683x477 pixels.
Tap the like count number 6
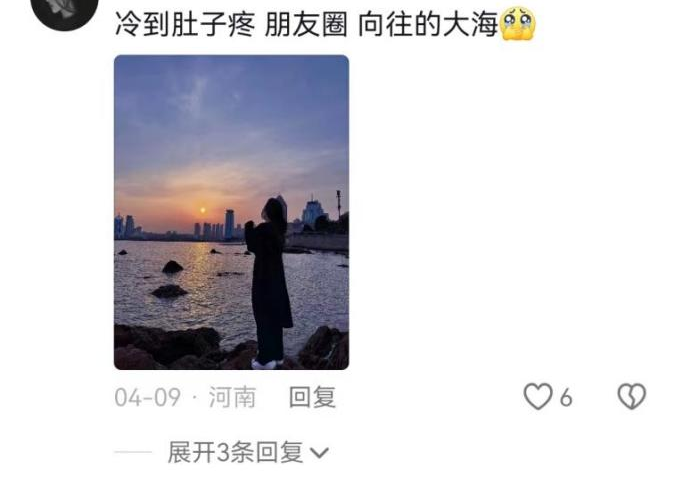566,398
